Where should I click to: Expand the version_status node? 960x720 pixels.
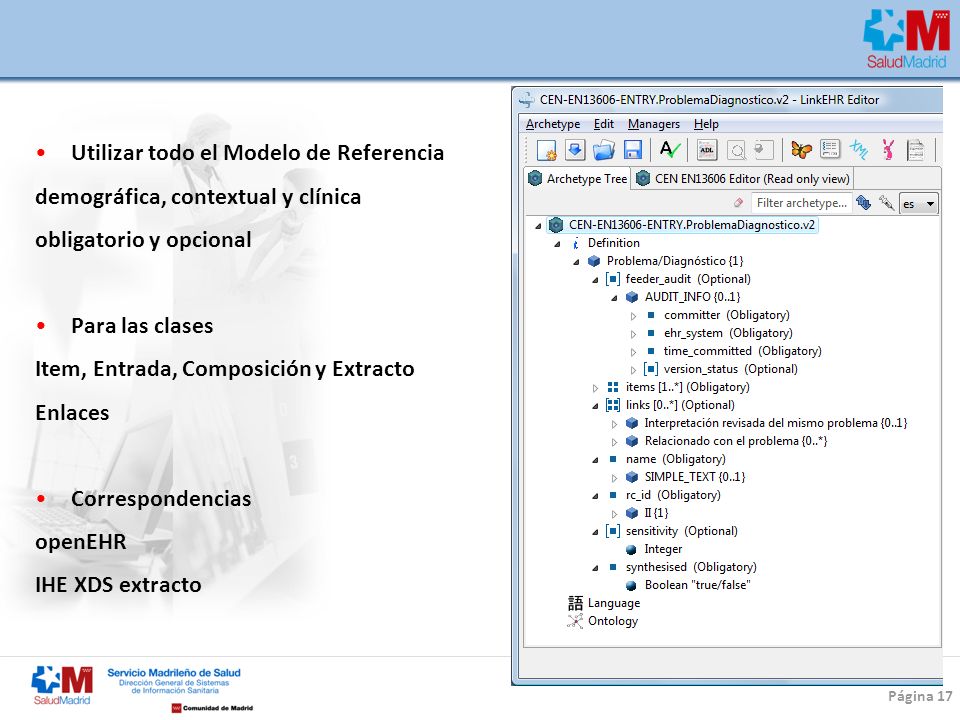click(x=634, y=370)
